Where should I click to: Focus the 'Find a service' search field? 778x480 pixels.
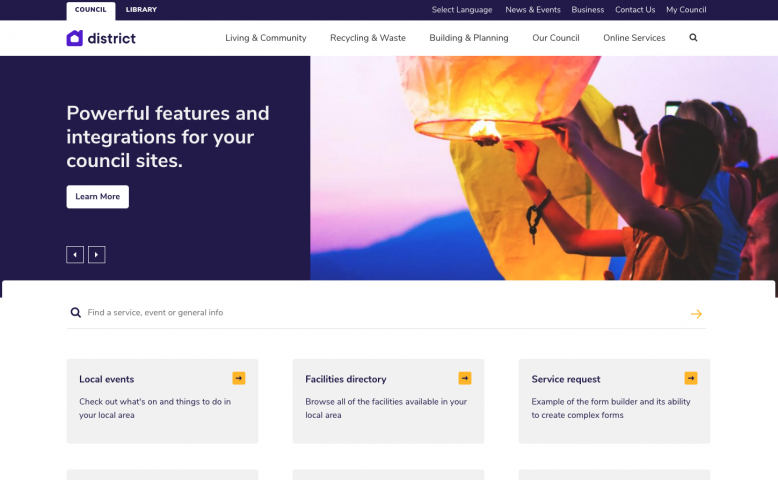pos(386,313)
